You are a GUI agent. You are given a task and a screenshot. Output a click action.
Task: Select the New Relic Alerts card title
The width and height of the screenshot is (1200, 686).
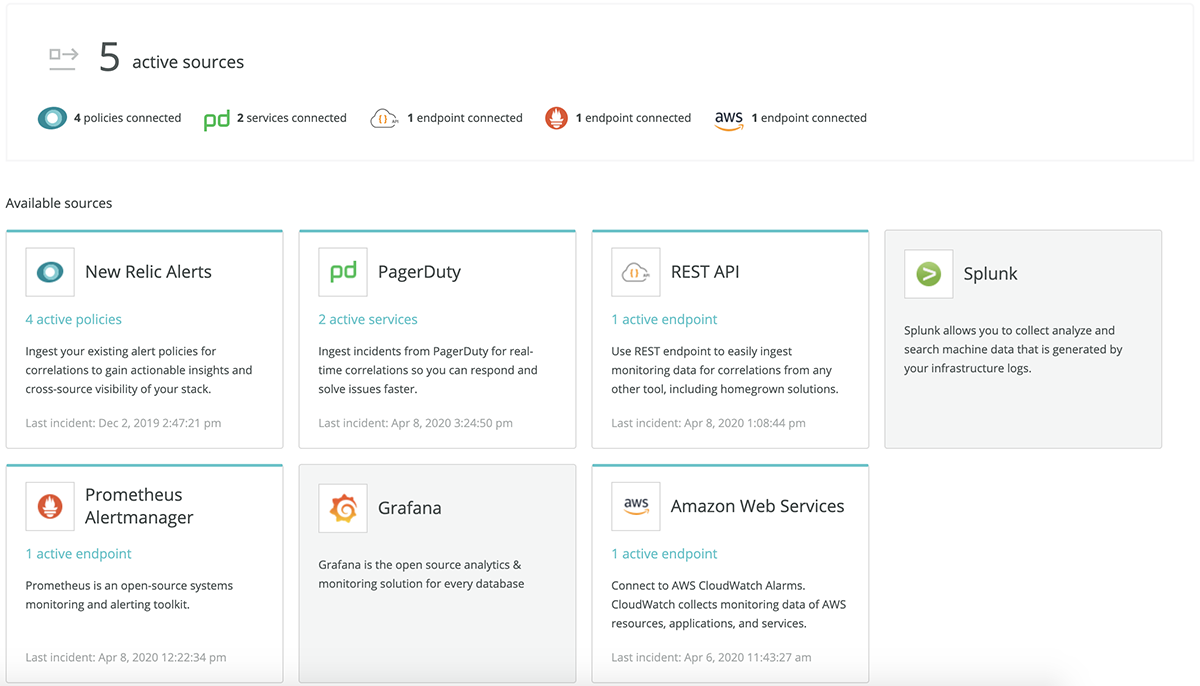[x=148, y=272]
